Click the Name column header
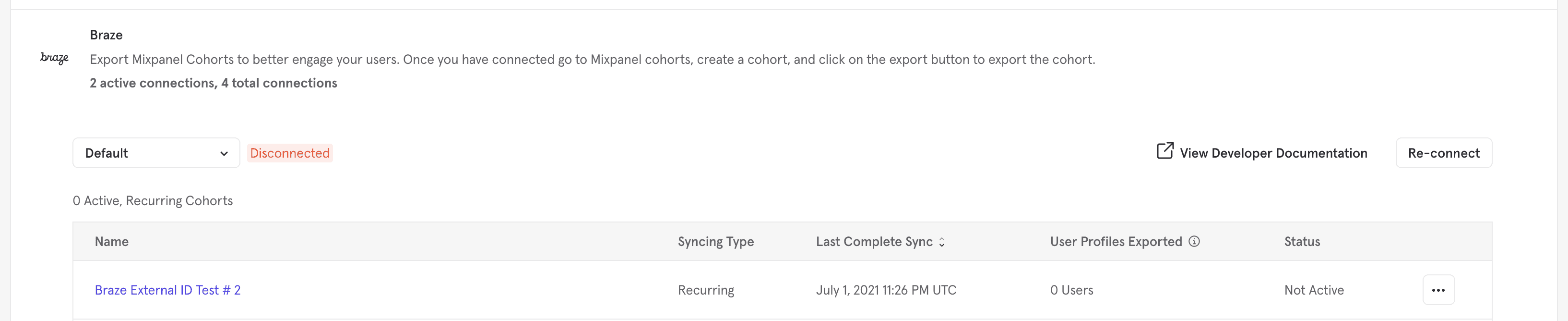The image size is (1568, 321). [x=111, y=242]
